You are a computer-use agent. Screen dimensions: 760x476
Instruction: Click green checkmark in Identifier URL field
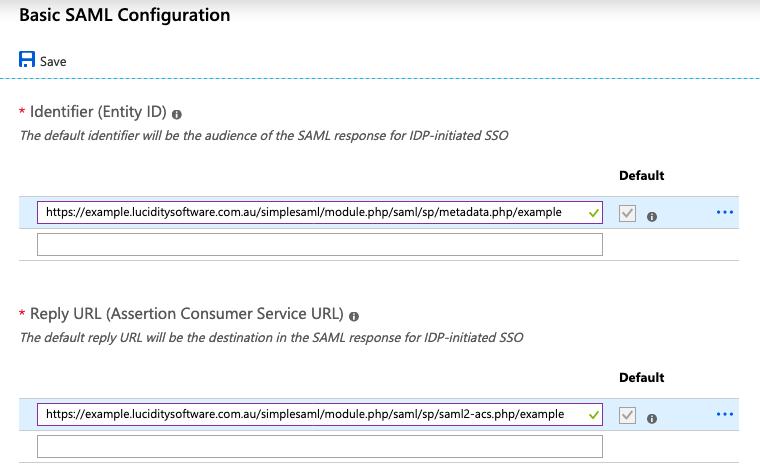594,212
